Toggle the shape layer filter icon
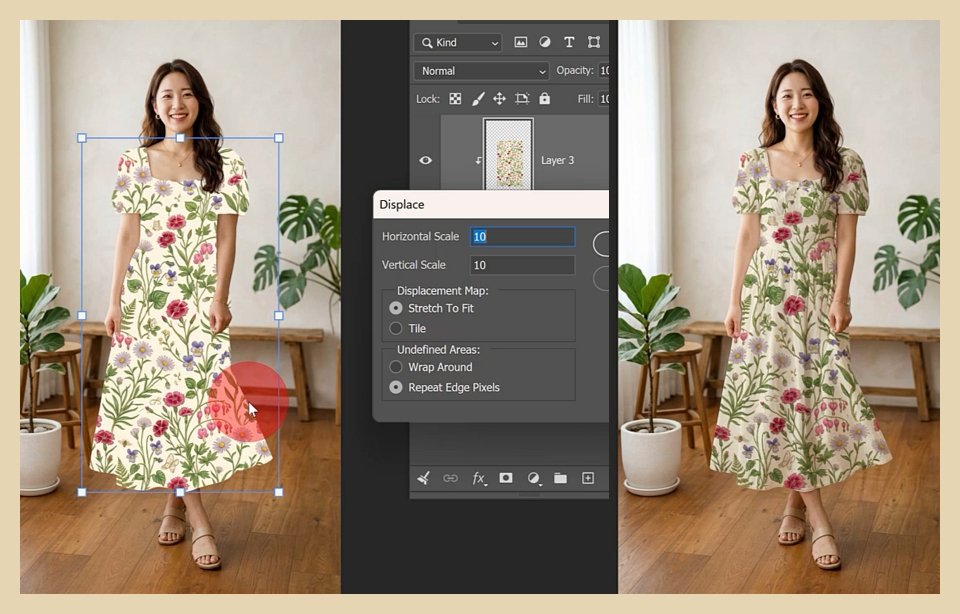Viewport: 960px width, 614px height. 594,42
